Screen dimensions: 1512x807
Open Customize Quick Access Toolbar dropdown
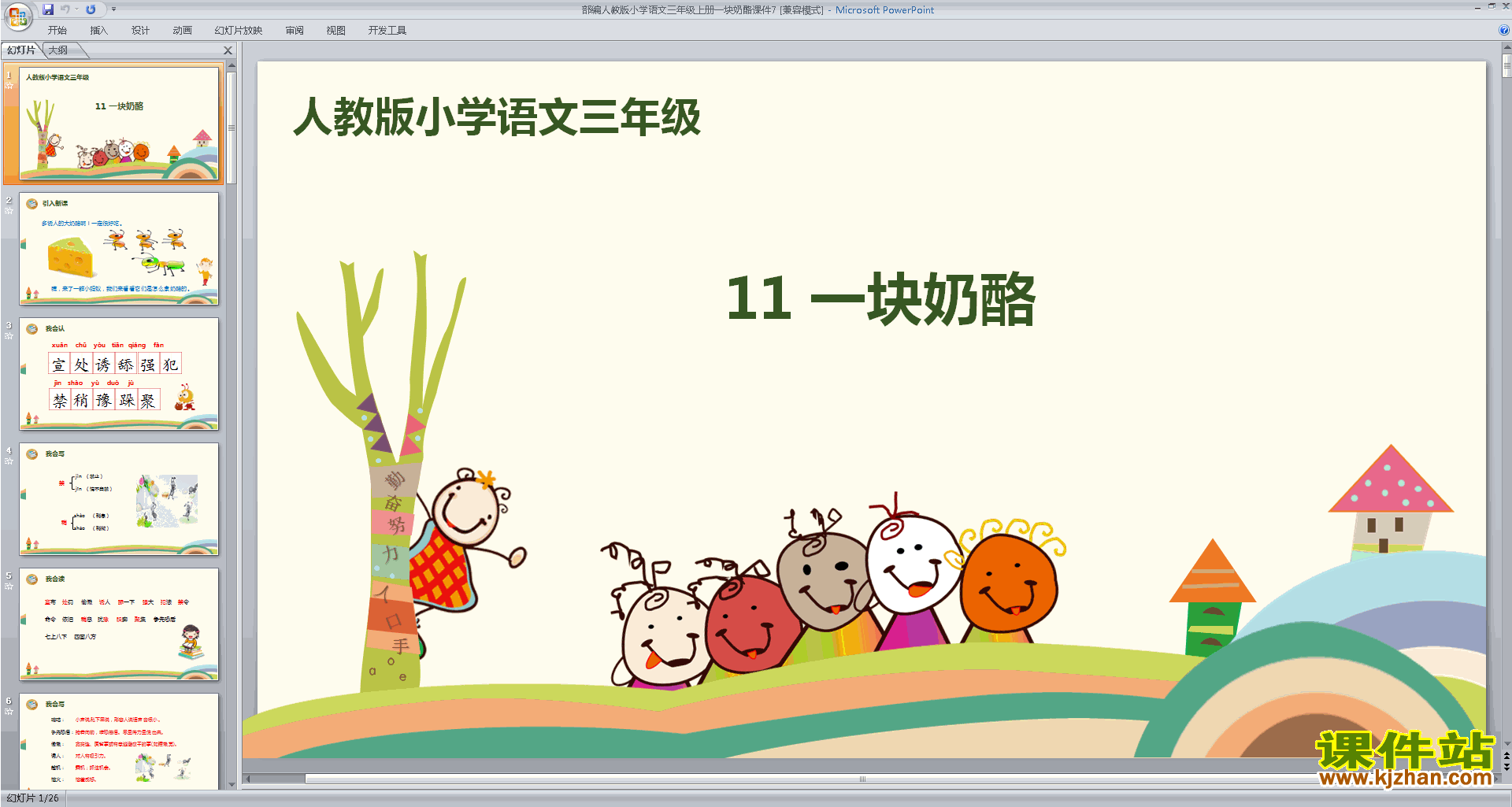click(x=113, y=9)
